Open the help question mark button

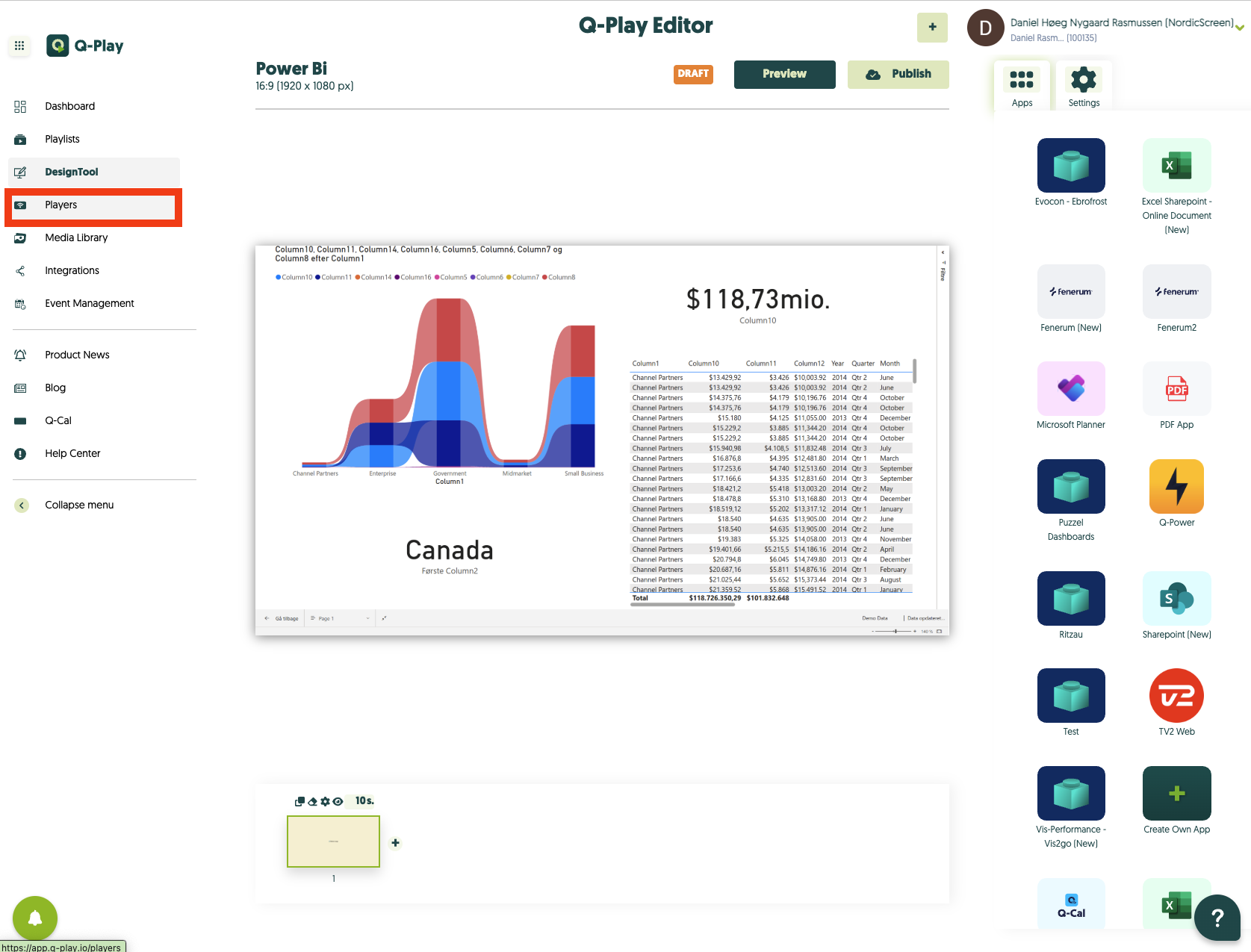(x=1217, y=918)
